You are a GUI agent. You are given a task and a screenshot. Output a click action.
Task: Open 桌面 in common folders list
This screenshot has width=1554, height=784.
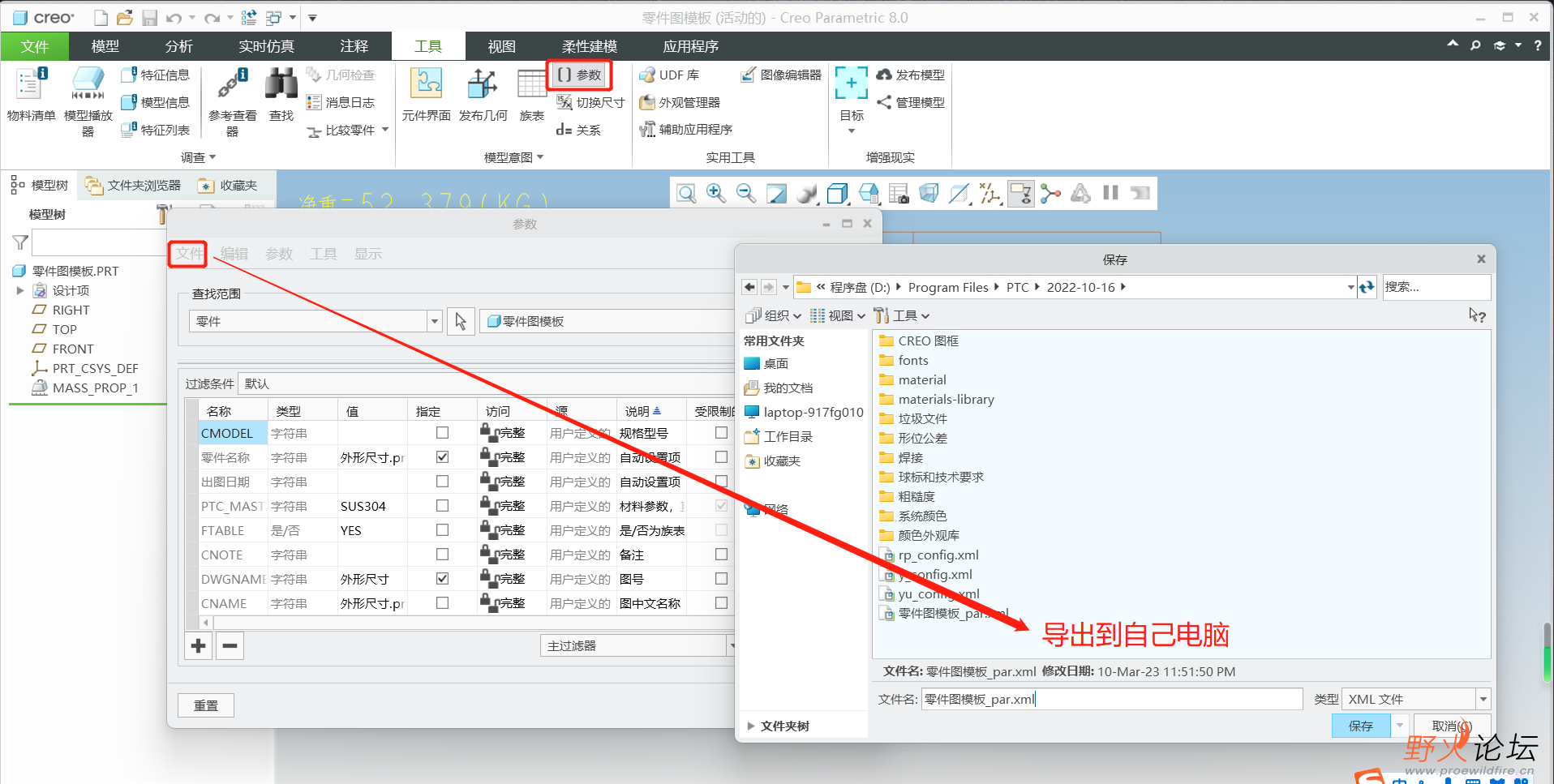coord(766,363)
